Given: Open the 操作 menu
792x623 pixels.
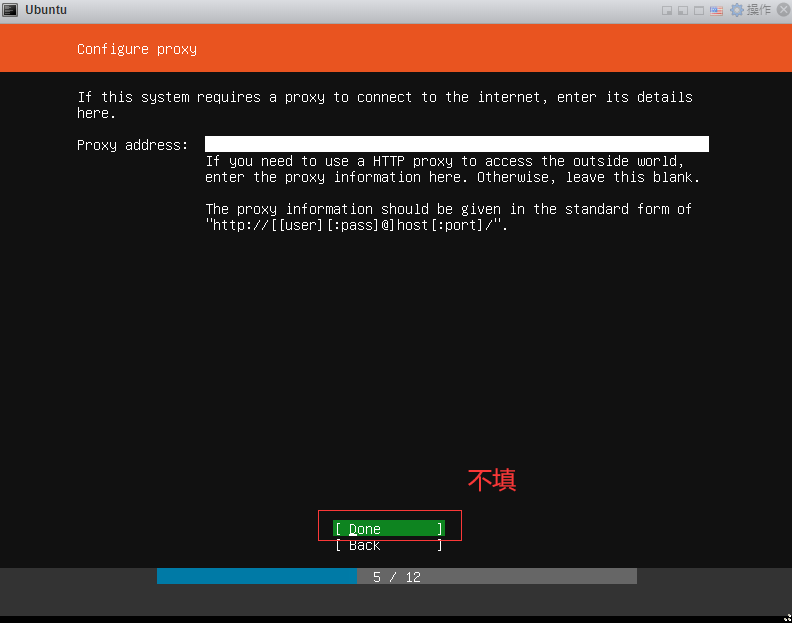Looking at the screenshot, I should (759, 10).
